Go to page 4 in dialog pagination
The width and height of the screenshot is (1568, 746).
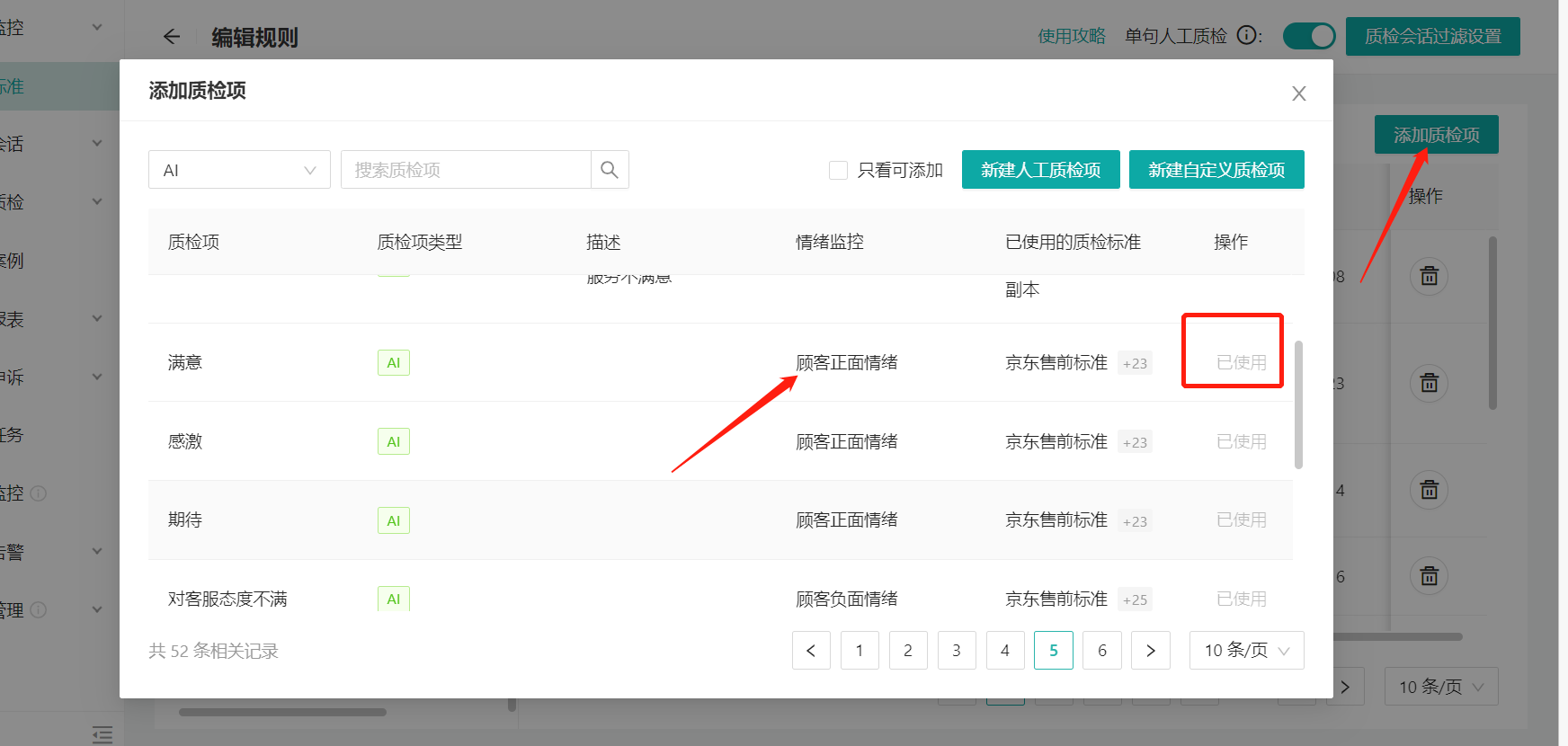coord(1005,651)
